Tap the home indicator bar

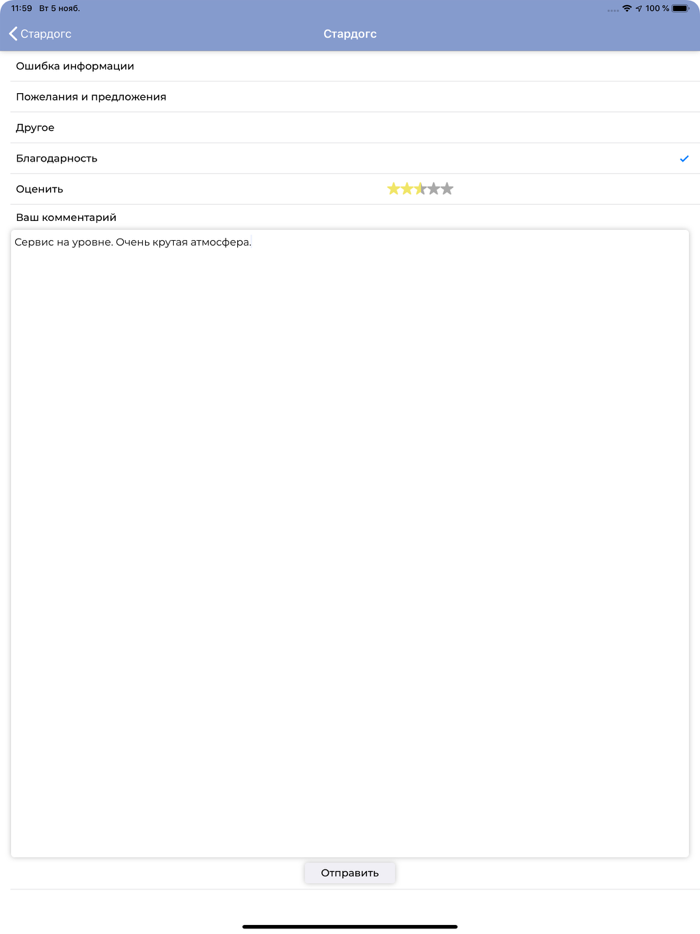(350, 926)
